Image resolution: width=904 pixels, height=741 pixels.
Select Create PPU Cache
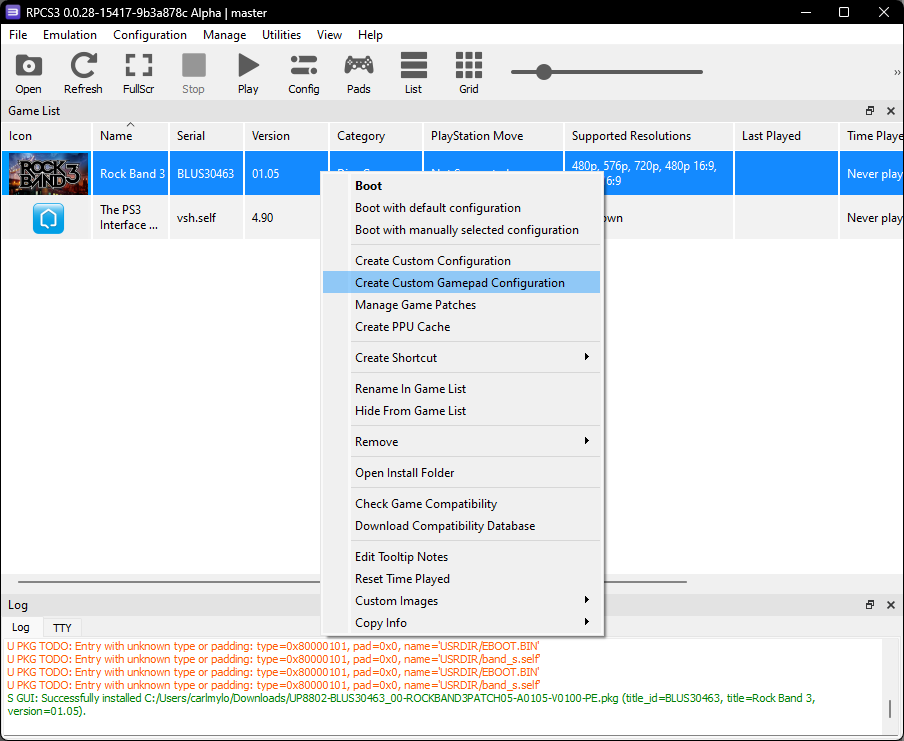(x=461, y=326)
